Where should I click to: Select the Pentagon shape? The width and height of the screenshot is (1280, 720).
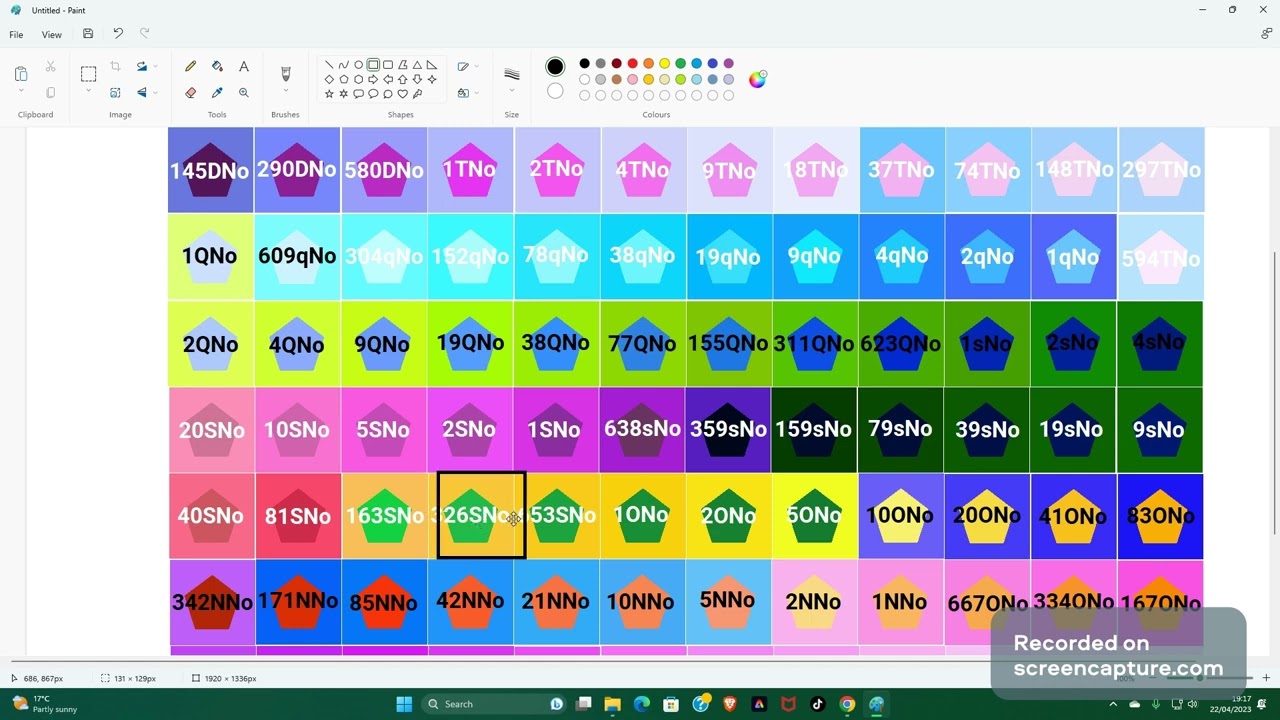click(343, 79)
